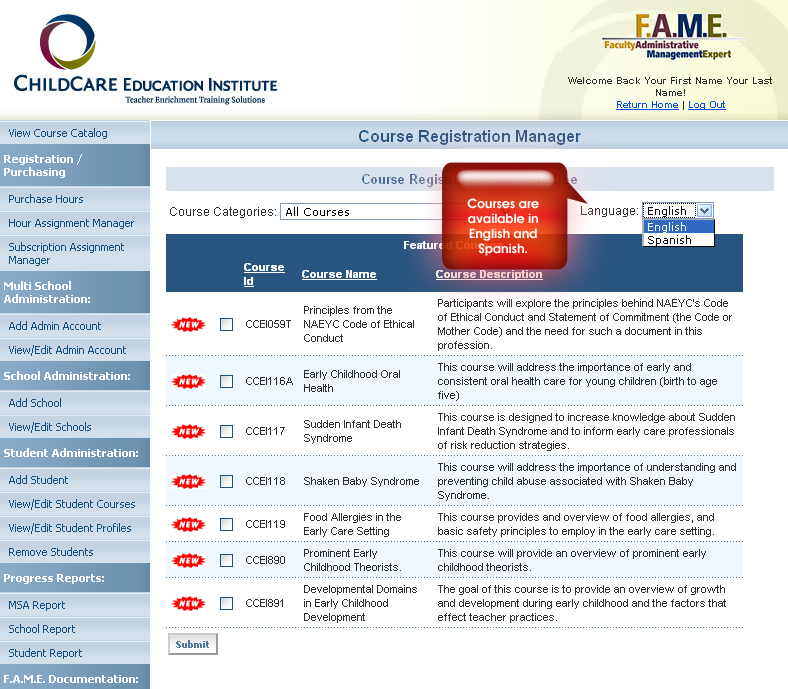The image size is (788, 689).
Task: Sort by Course Name column header
Action: pyautogui.click(x=339, y=274)
